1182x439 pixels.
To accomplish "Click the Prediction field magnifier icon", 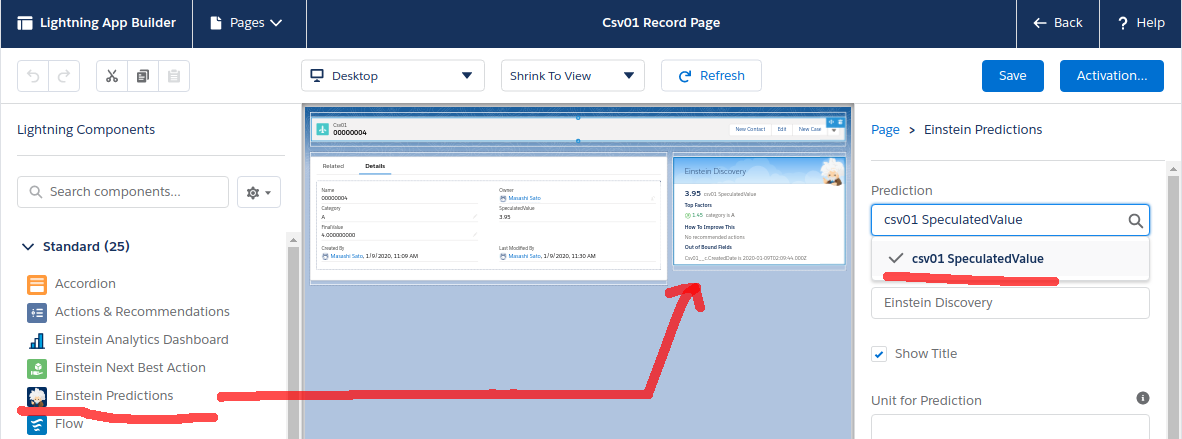I will tap(1135, 220).
